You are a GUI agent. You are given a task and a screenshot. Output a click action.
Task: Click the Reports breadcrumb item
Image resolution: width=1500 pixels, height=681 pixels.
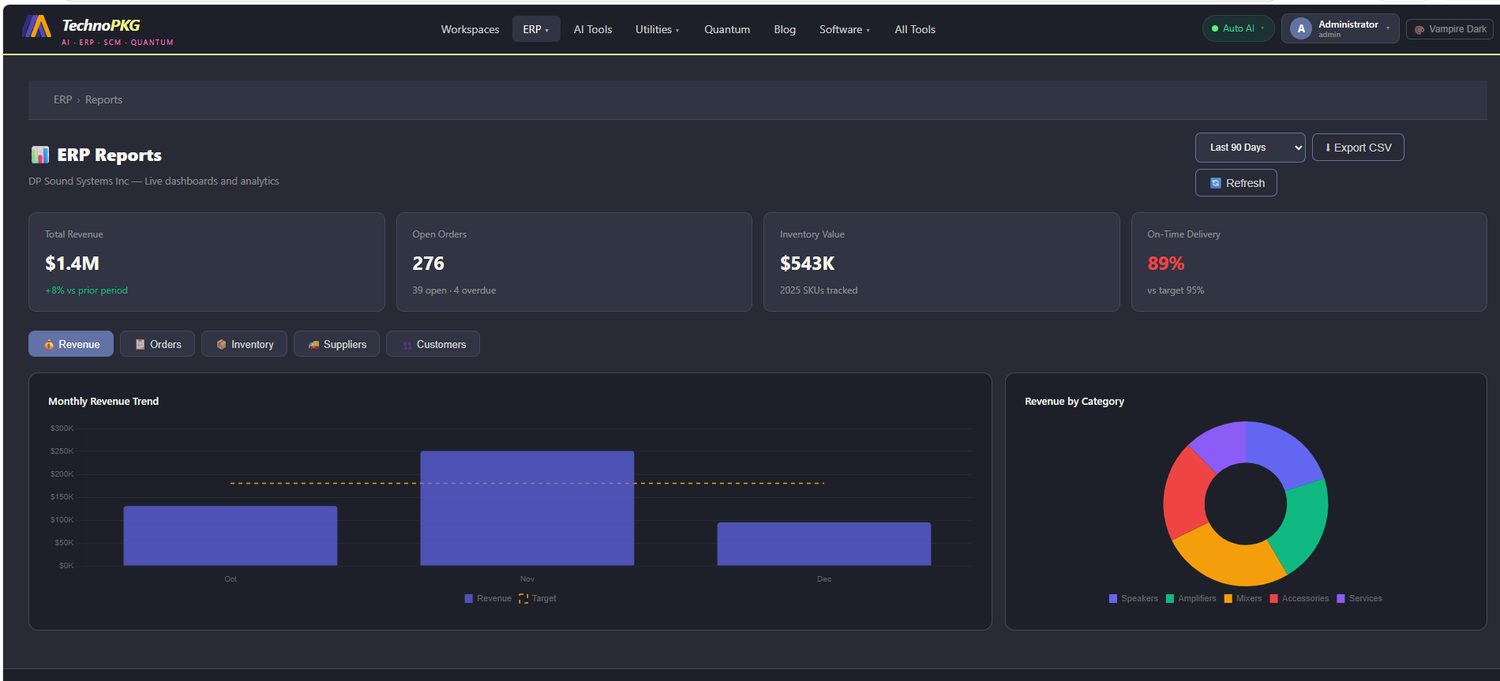click(x=104, y=100)
